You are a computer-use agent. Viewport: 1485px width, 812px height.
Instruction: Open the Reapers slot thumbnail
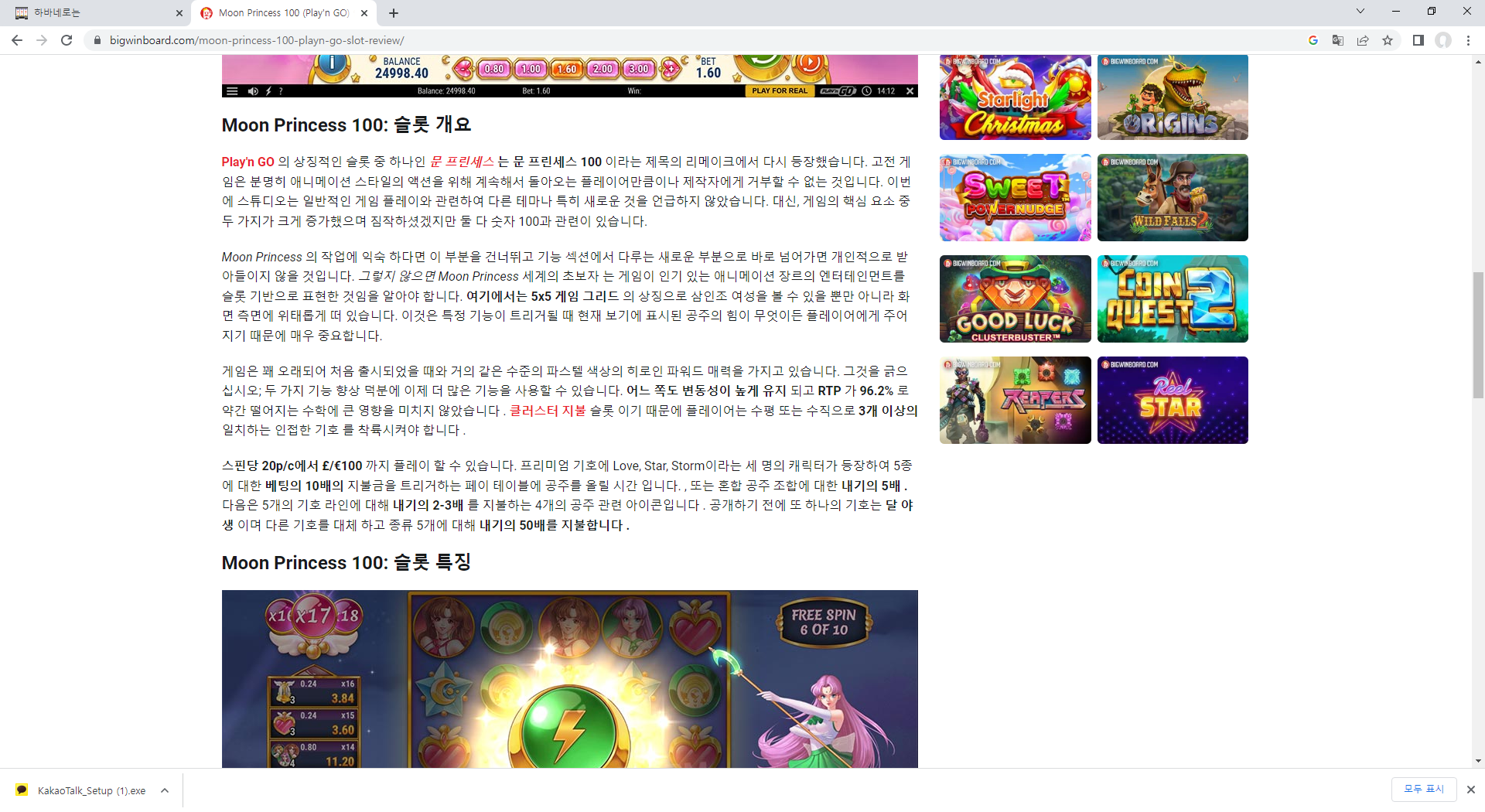tap(1016, 400)
